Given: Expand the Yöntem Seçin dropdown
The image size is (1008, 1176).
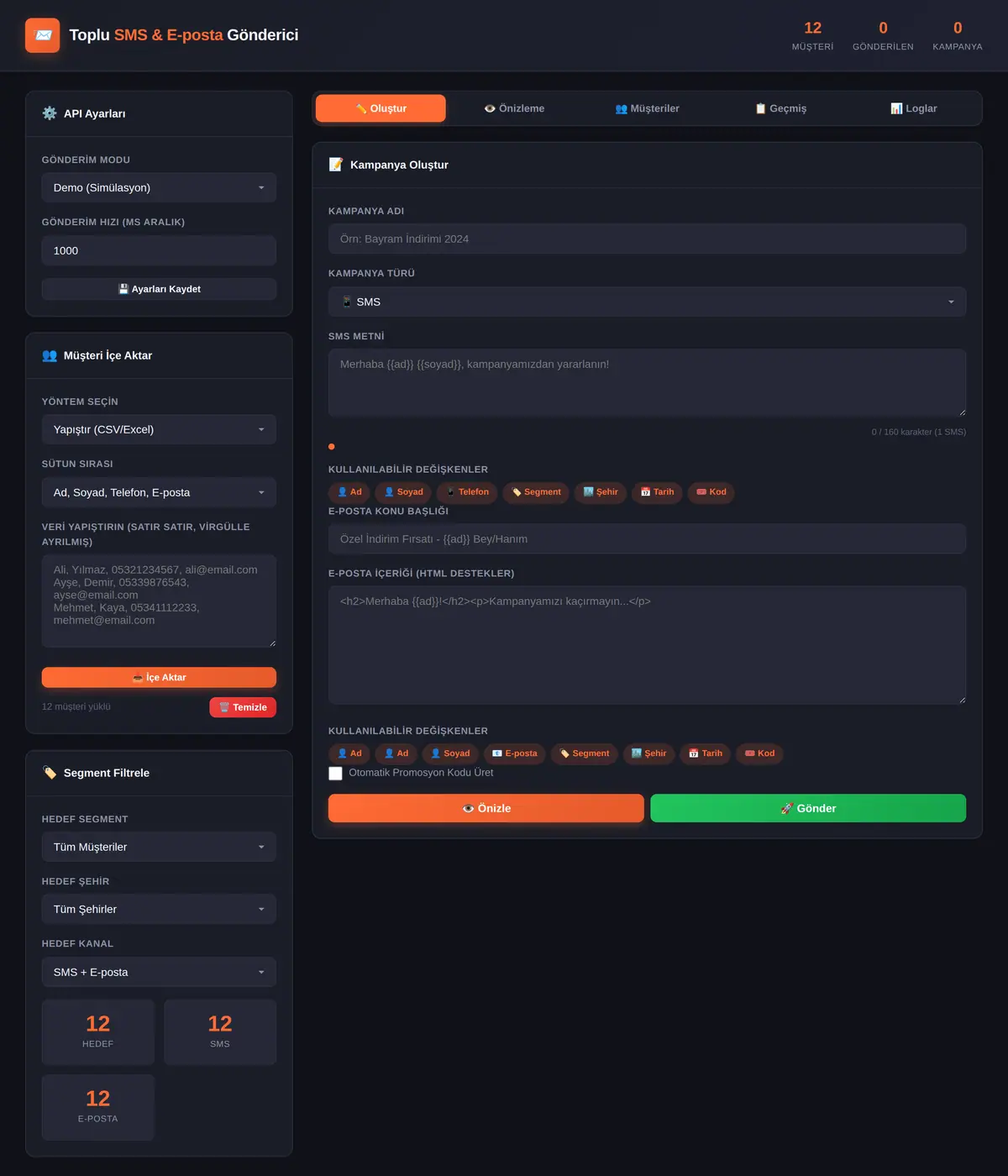Looking at the screenshot, I should pyautogui.click(x=159, y=429).
